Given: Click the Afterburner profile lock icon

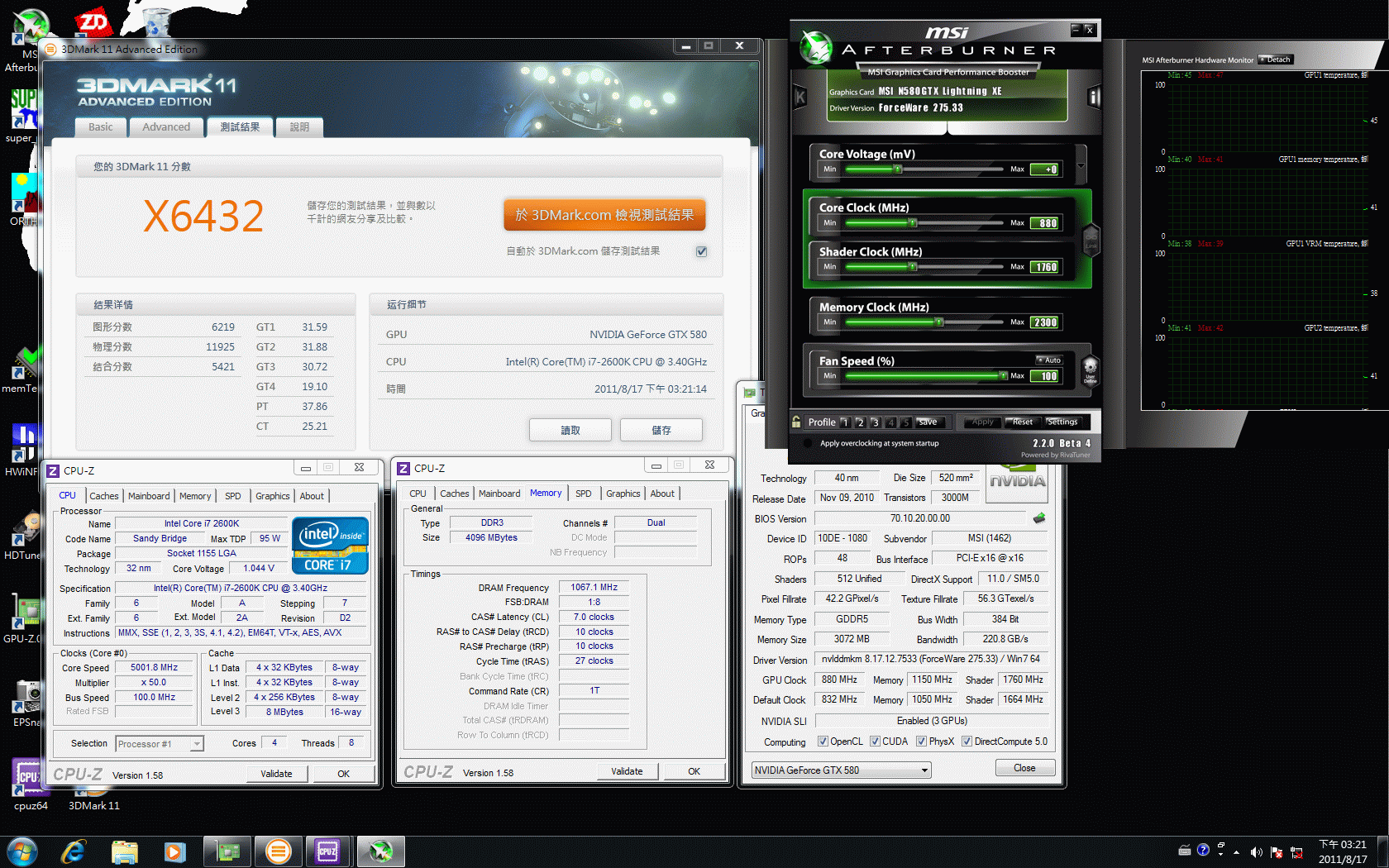Looking at the screenshot, I should (x=796, y=422).
